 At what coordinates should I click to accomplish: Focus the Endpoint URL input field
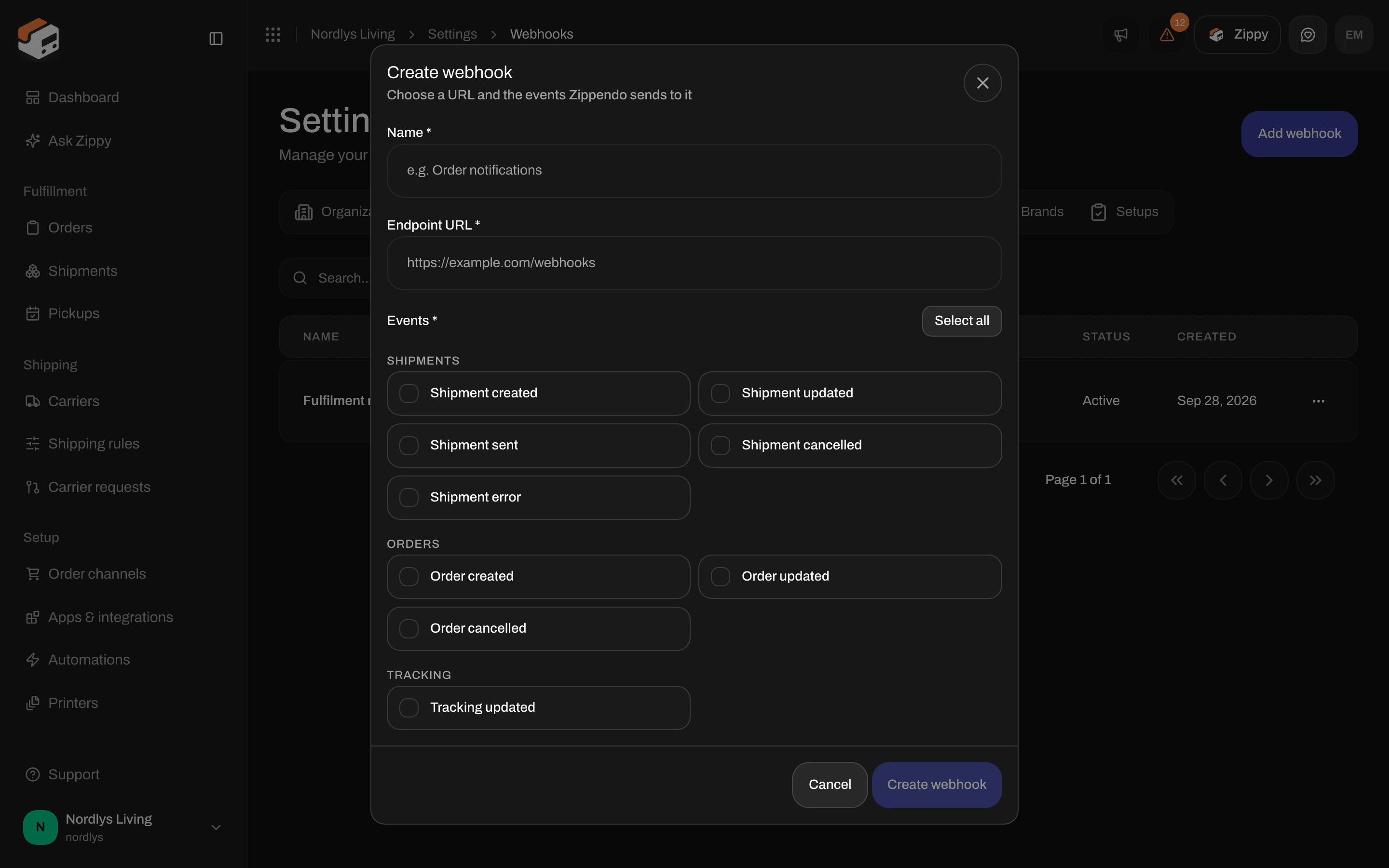coord(694,263)
